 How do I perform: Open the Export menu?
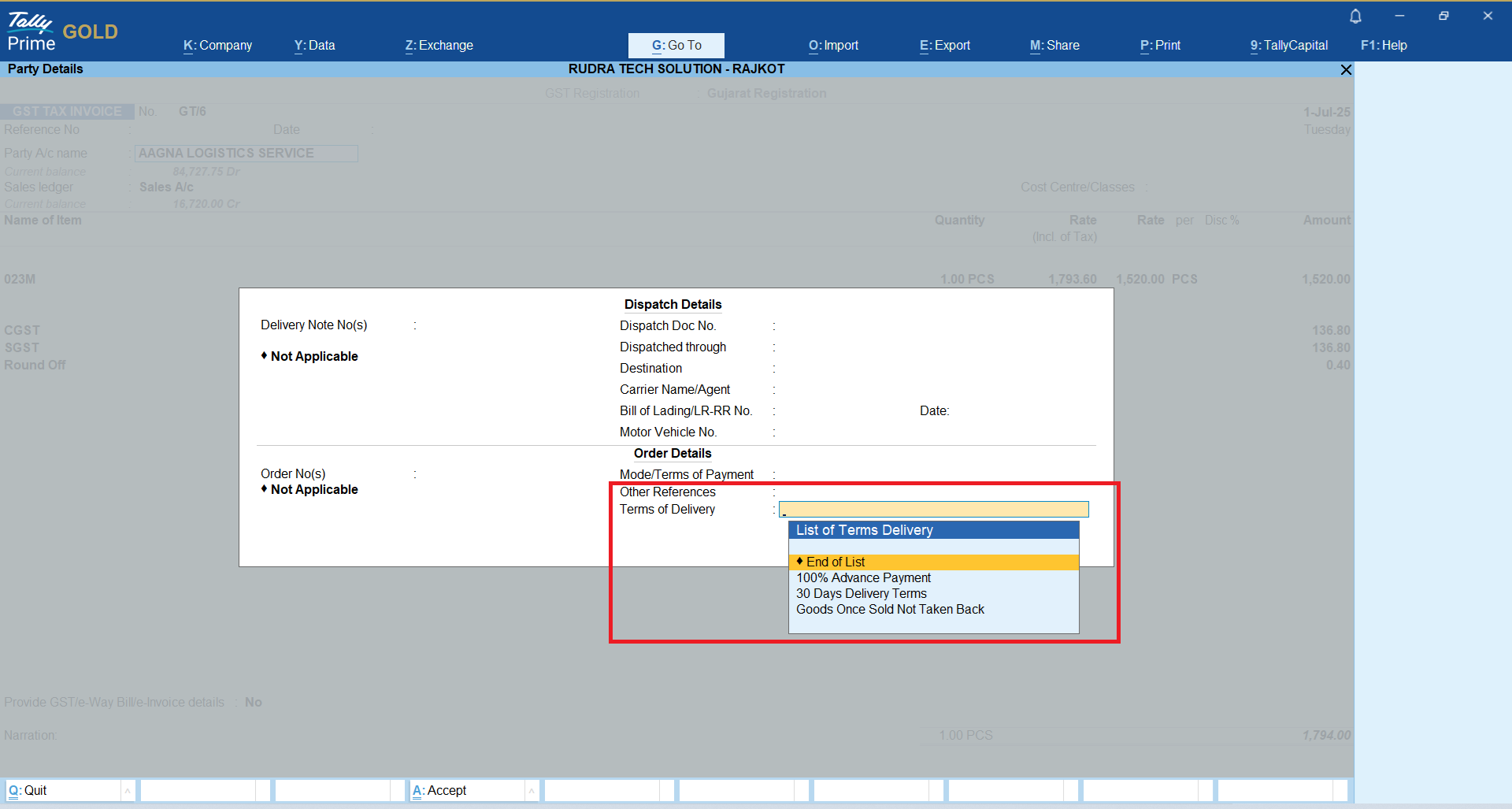point(944,46)
